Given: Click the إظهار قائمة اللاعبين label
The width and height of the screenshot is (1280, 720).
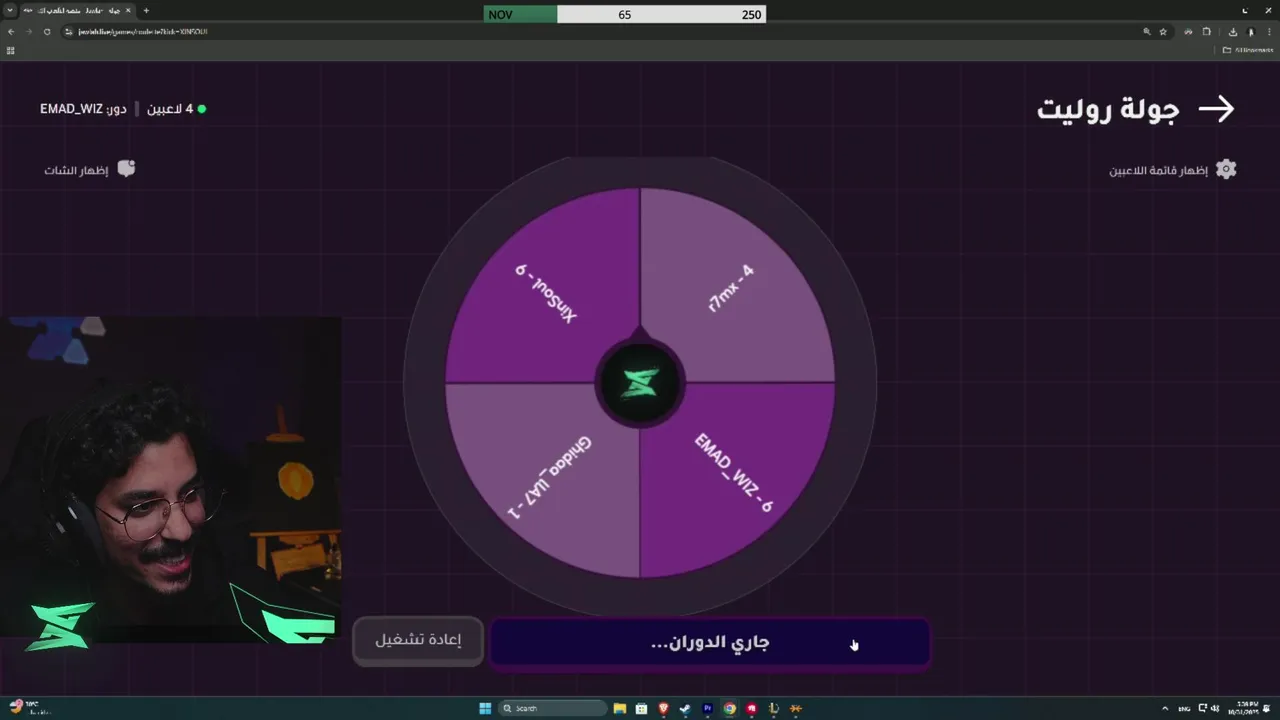Looking at the screenshot, I should pyautogui.click(x=1158, y=170).
